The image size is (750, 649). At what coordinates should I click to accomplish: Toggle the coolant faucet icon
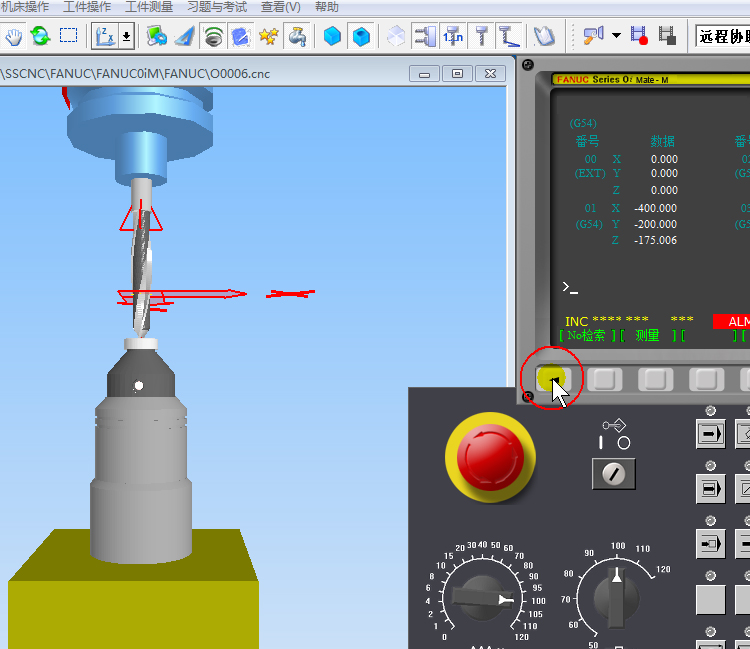[x=297, y=36]
